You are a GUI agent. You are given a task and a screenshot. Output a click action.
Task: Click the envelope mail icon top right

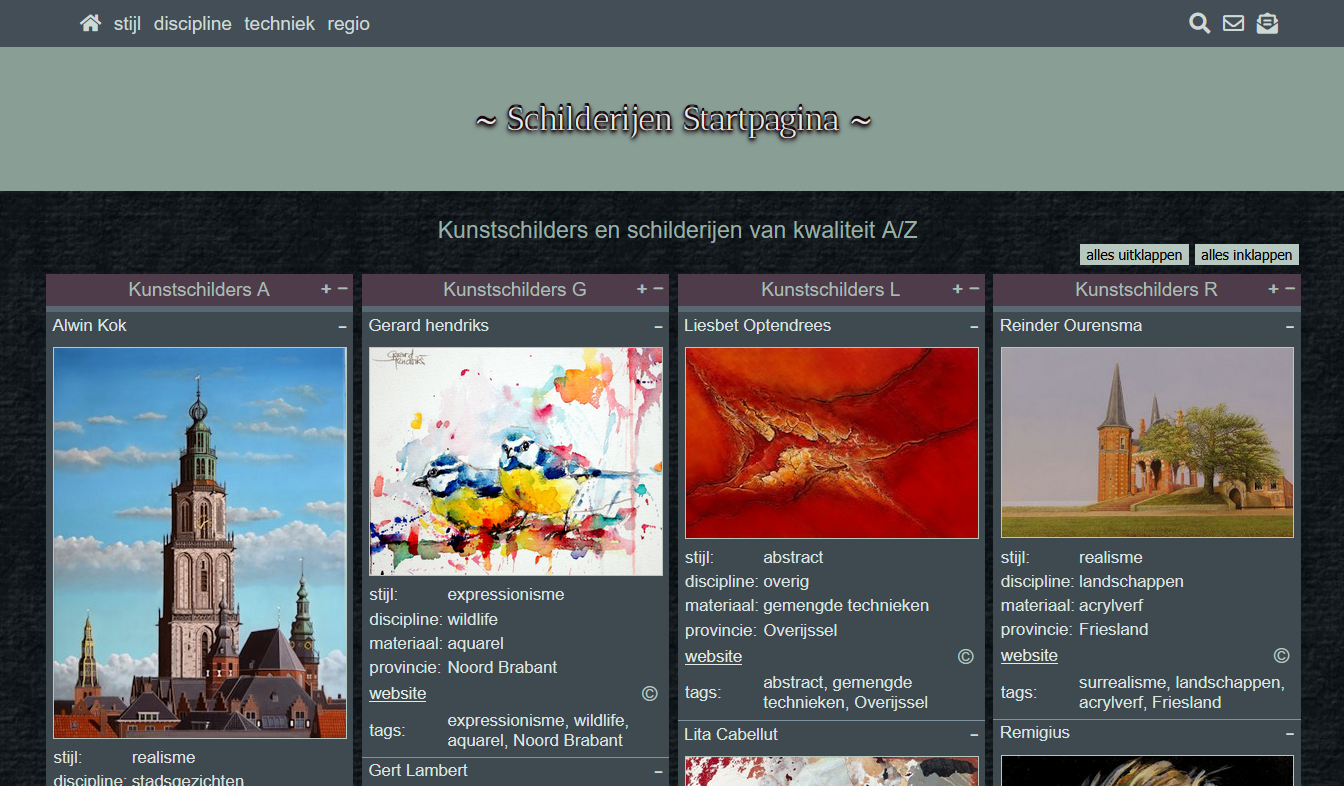pyautogui.click(x=1233, y=22)
